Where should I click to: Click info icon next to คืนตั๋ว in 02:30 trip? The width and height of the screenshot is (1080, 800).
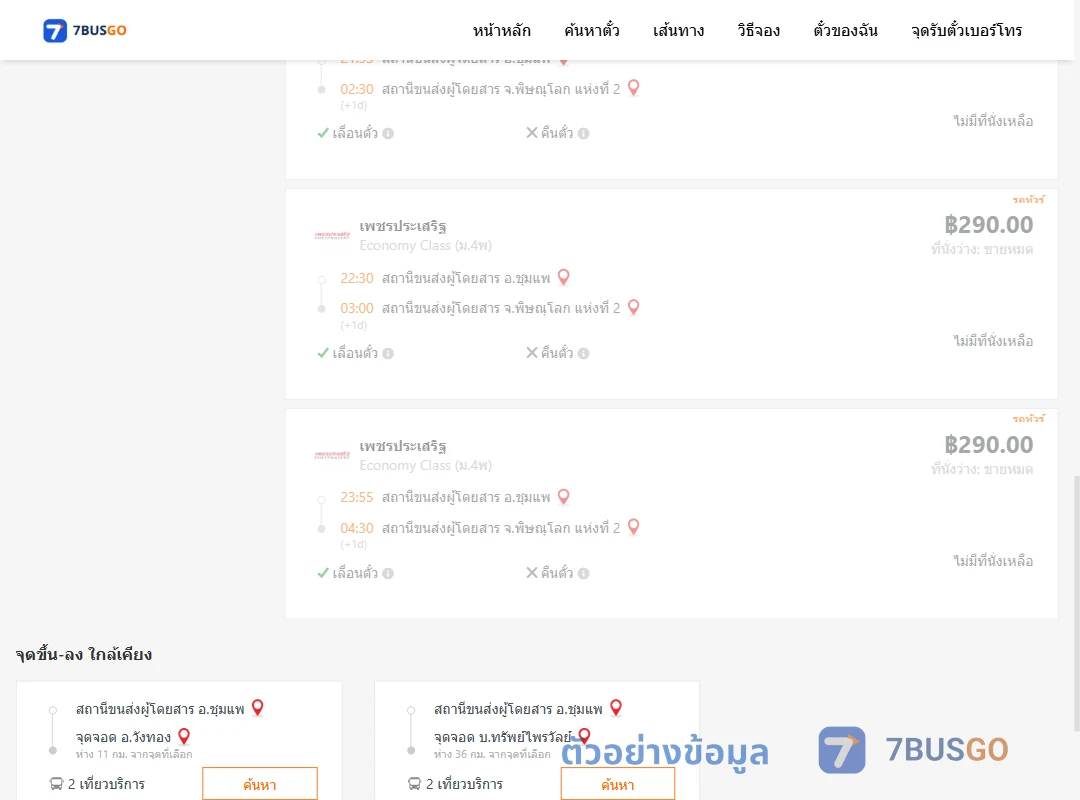click(x=583, y=134)
